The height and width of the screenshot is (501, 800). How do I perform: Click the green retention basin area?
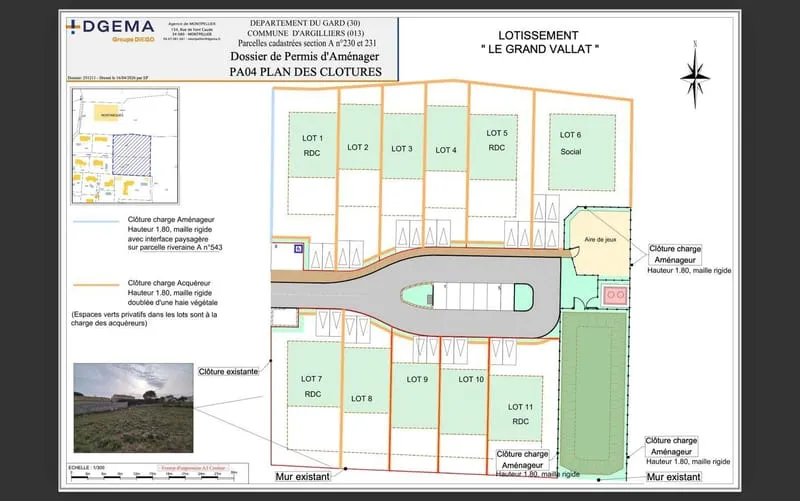tap(594, 394)
